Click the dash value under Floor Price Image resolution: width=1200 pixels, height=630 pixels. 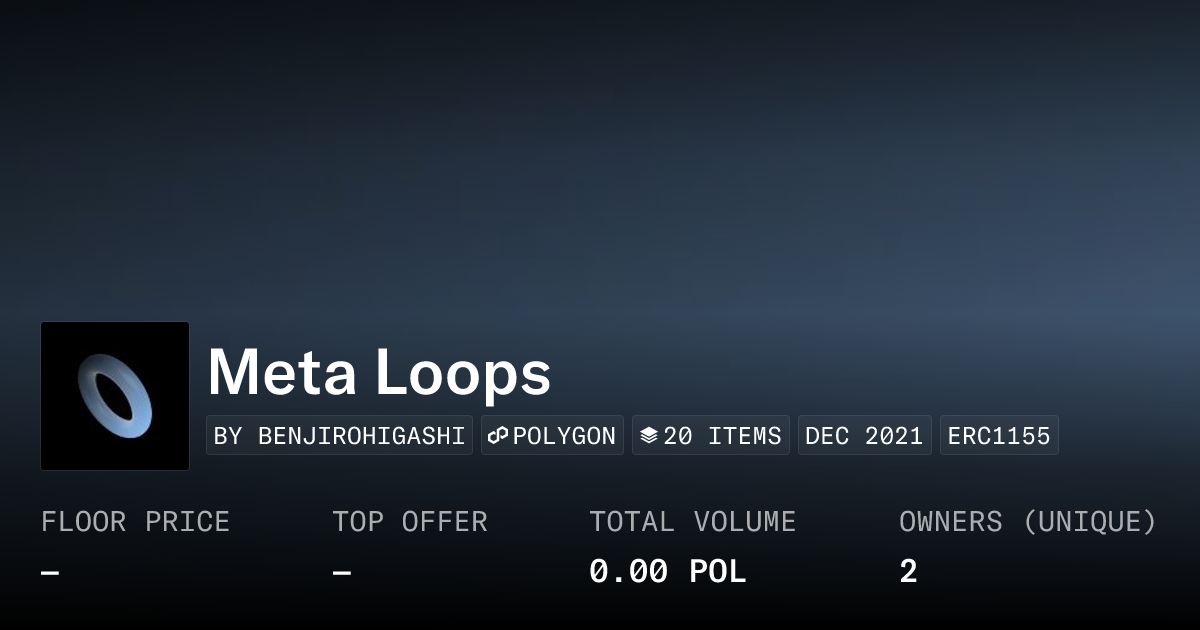coord(50,573)
